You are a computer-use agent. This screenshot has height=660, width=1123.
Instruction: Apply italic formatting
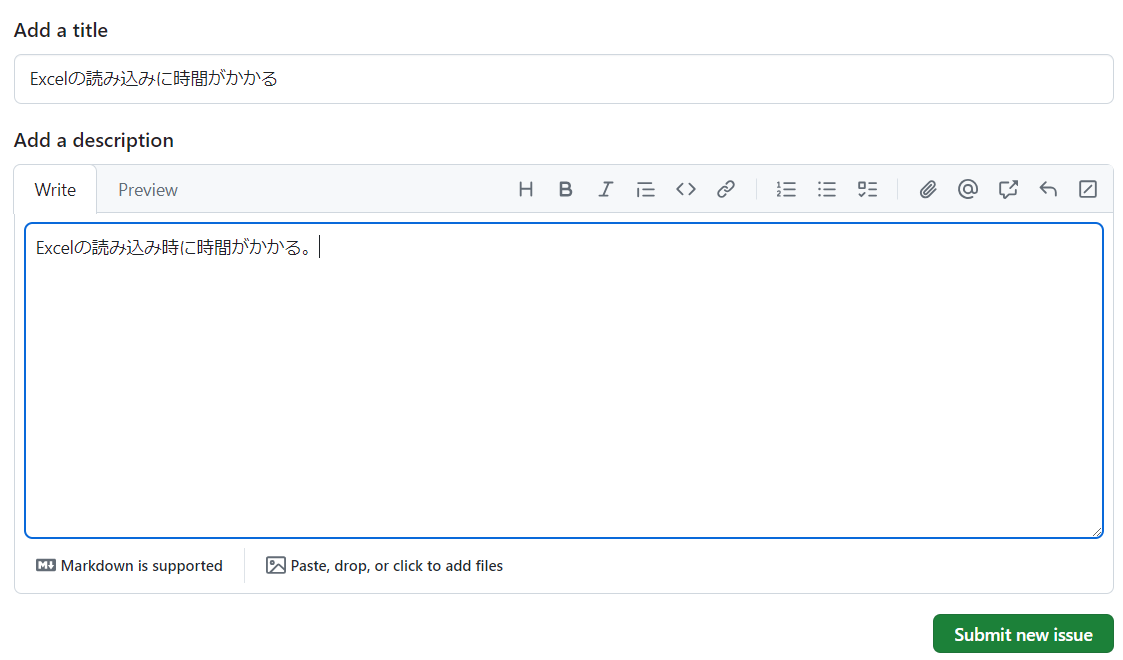(606, 189)
